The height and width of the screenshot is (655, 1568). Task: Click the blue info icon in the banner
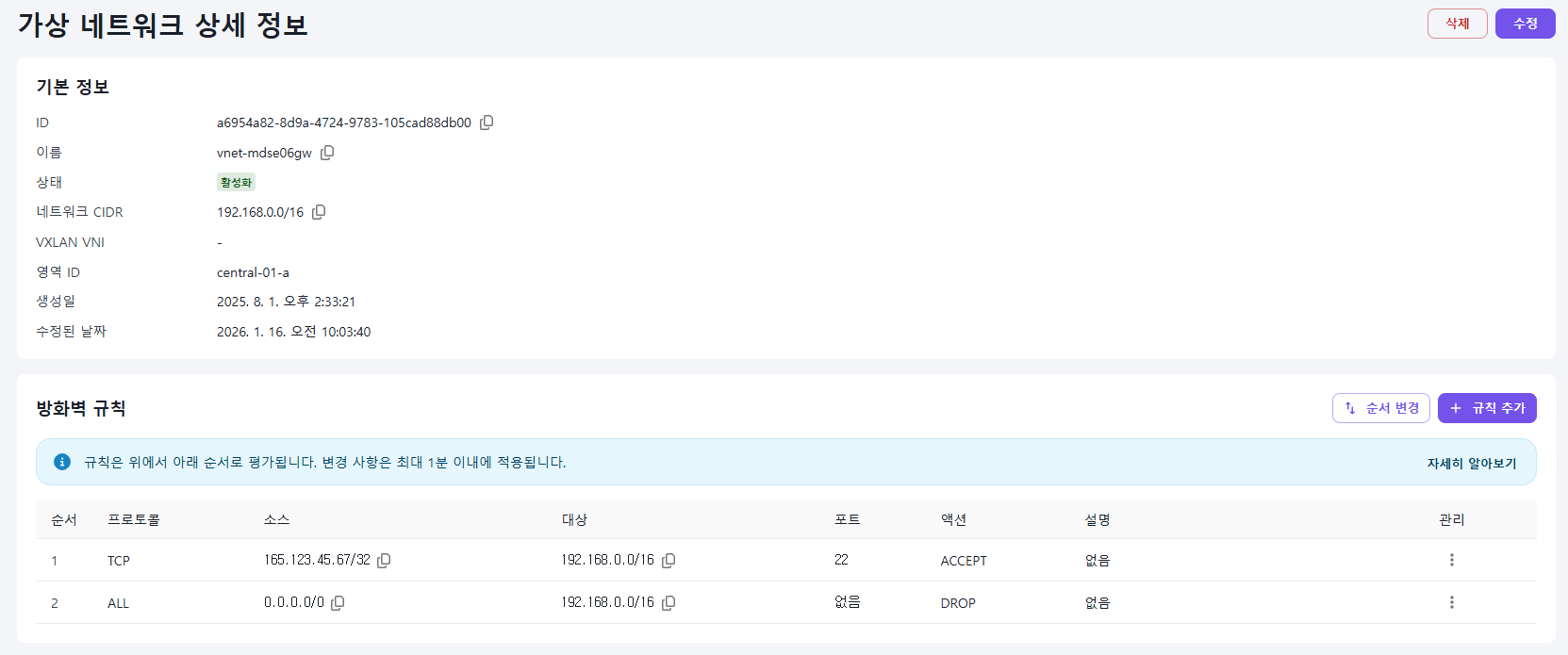(x=62, y=462)
